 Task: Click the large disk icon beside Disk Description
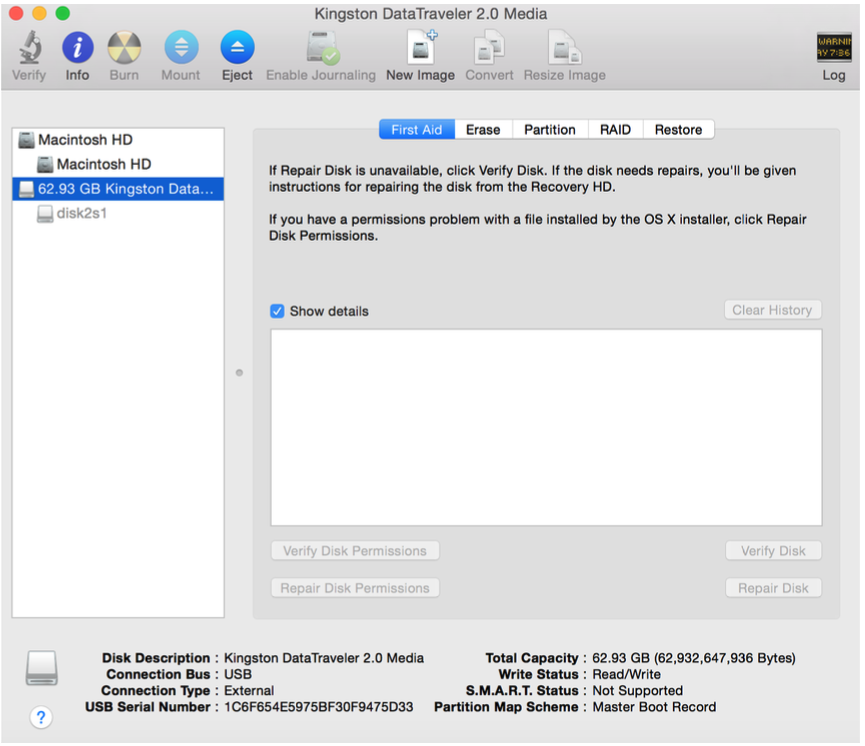41,668
